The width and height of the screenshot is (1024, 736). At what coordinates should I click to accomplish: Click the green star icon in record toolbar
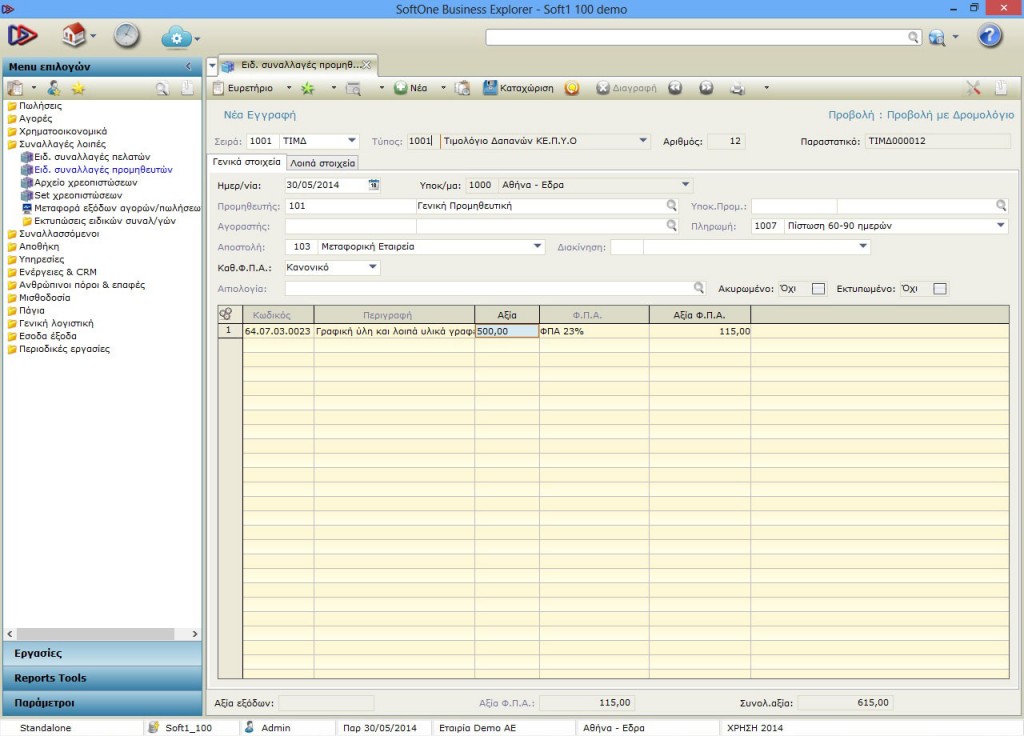(x=308, y=88)
